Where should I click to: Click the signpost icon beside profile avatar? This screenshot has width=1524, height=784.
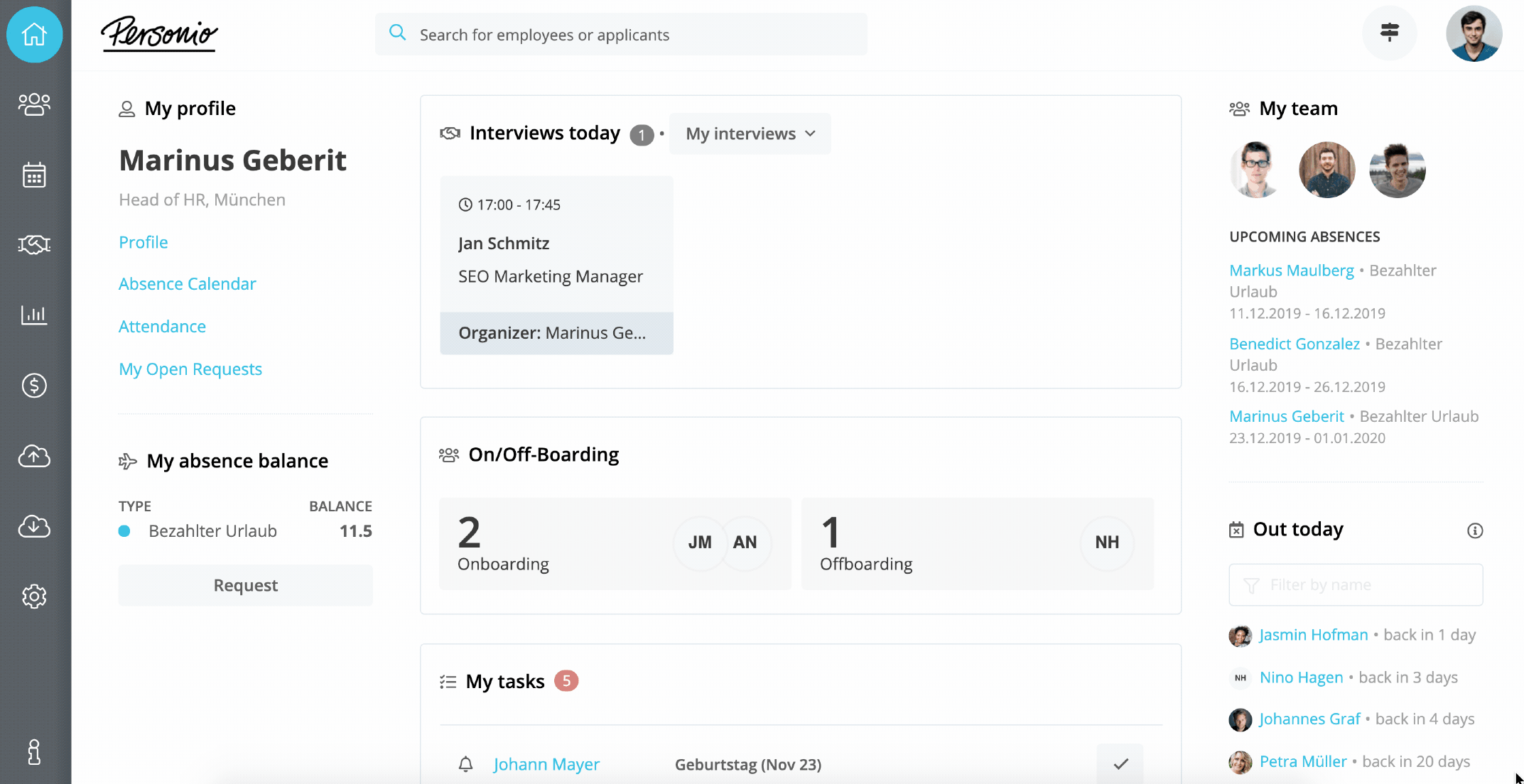pyautogui.click(x=1389, y=33)
